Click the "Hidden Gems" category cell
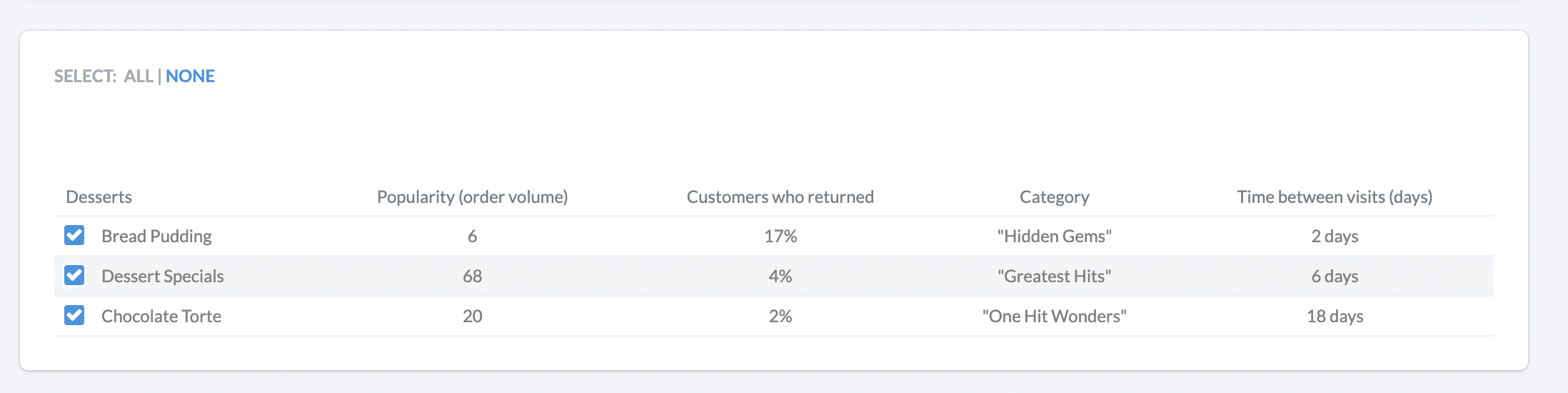1568x393 pixels. point(1054,236)
